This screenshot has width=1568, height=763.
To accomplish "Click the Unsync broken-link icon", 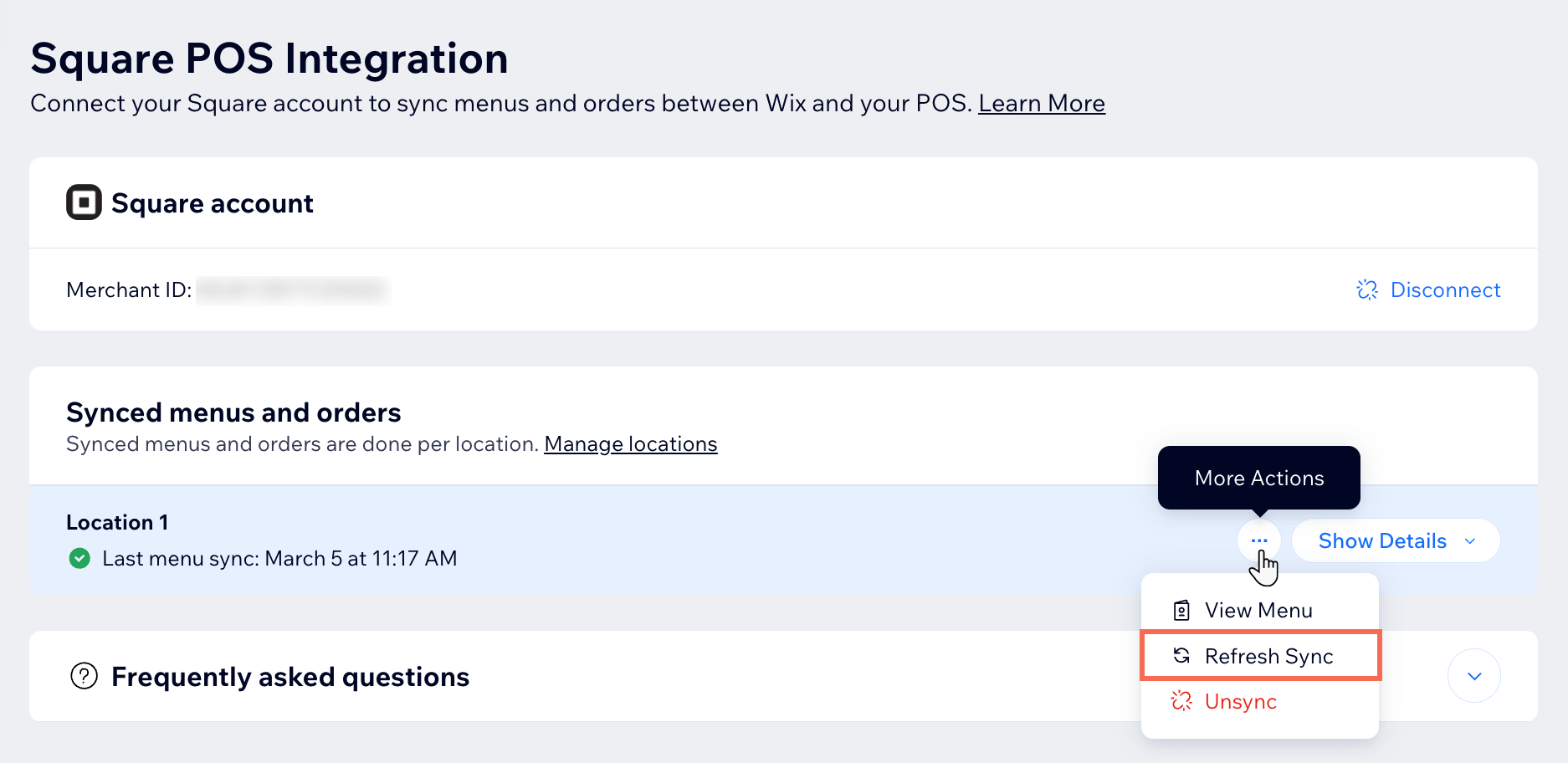I will (1181, 702).
